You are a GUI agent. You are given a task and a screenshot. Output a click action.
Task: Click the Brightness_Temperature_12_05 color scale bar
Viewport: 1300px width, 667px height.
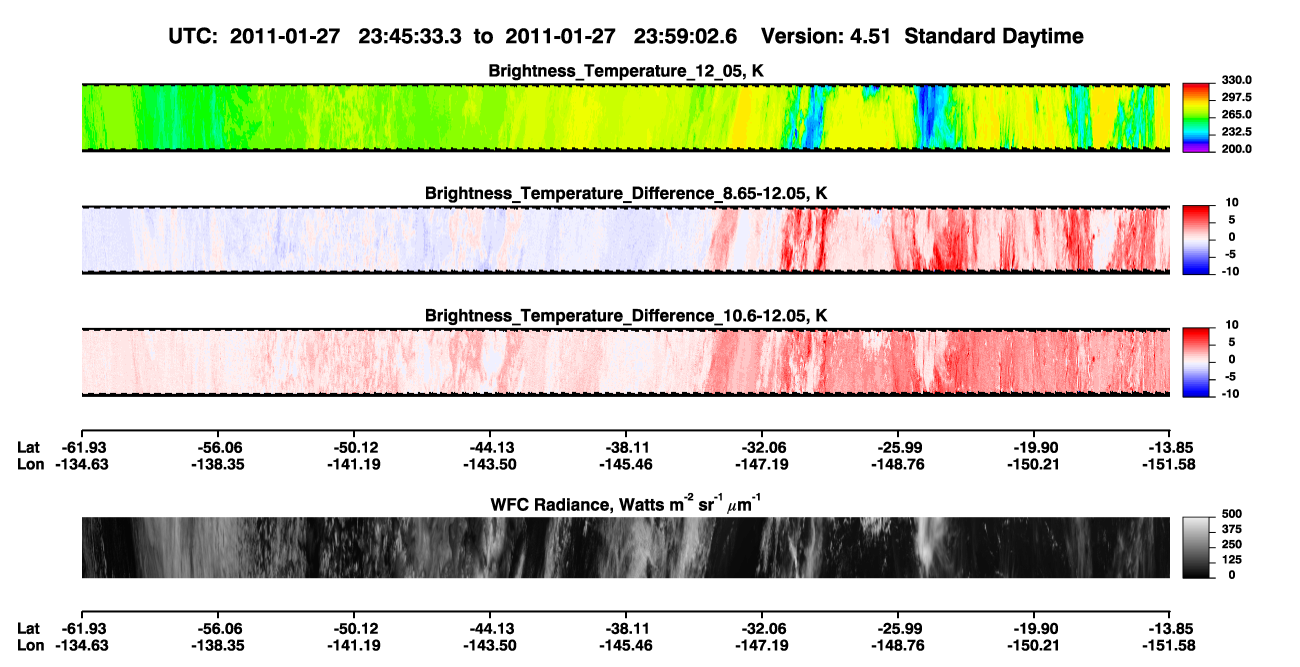(1196, 117)
